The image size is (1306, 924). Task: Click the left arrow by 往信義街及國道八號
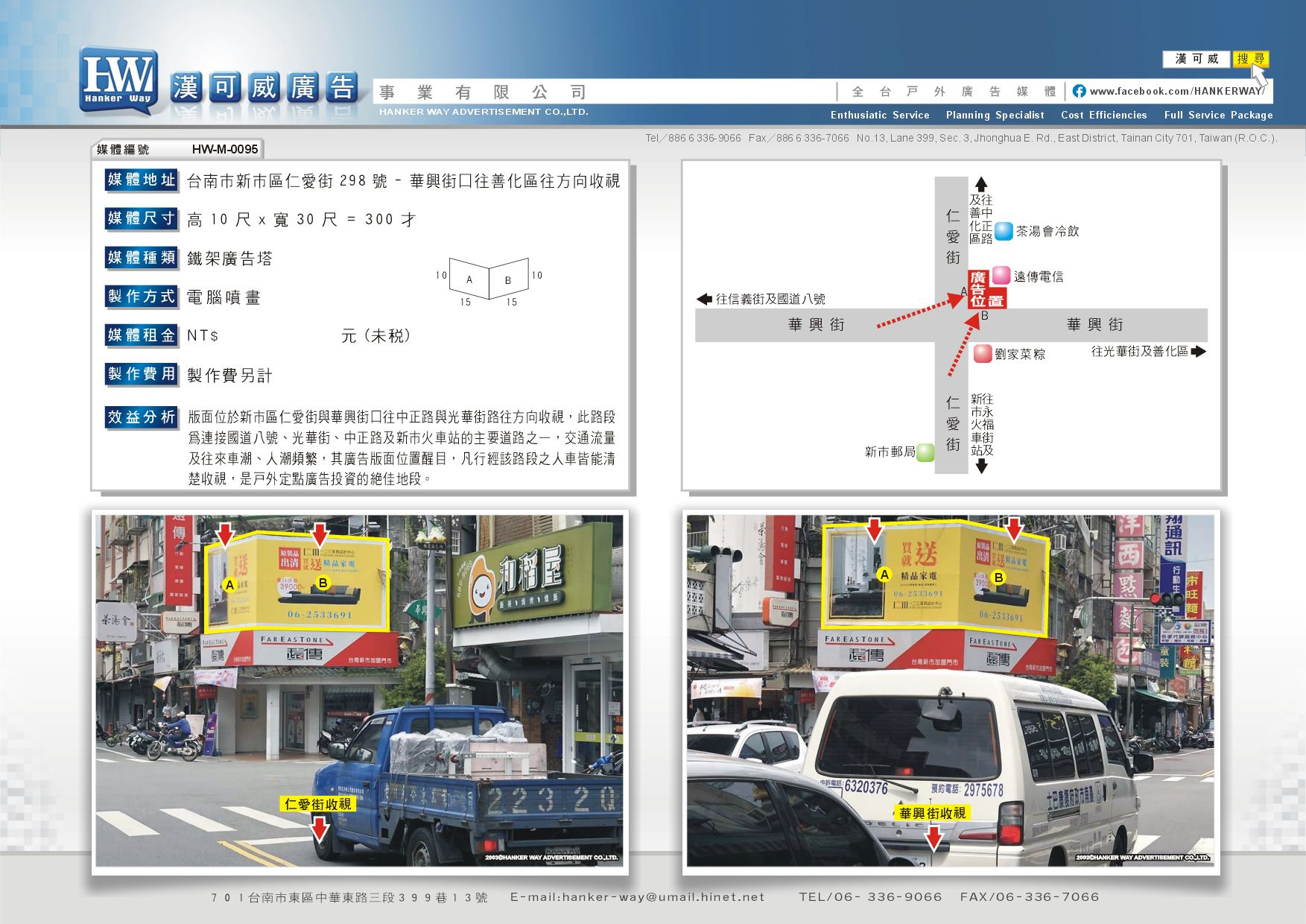click(704, 299)
